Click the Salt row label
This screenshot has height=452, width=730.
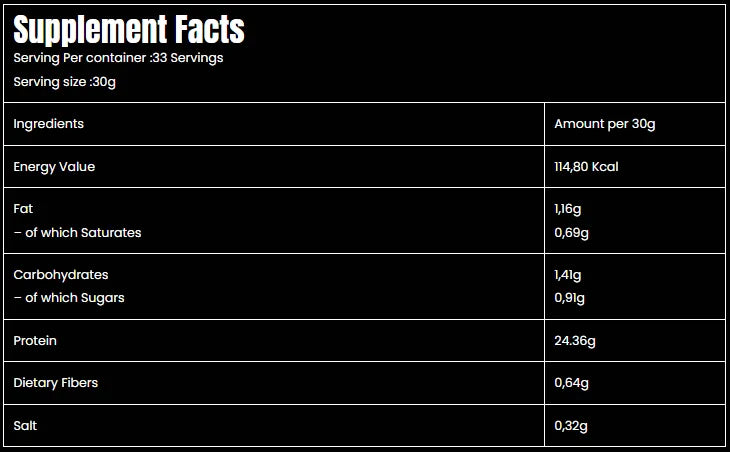[x=25, y=426]
